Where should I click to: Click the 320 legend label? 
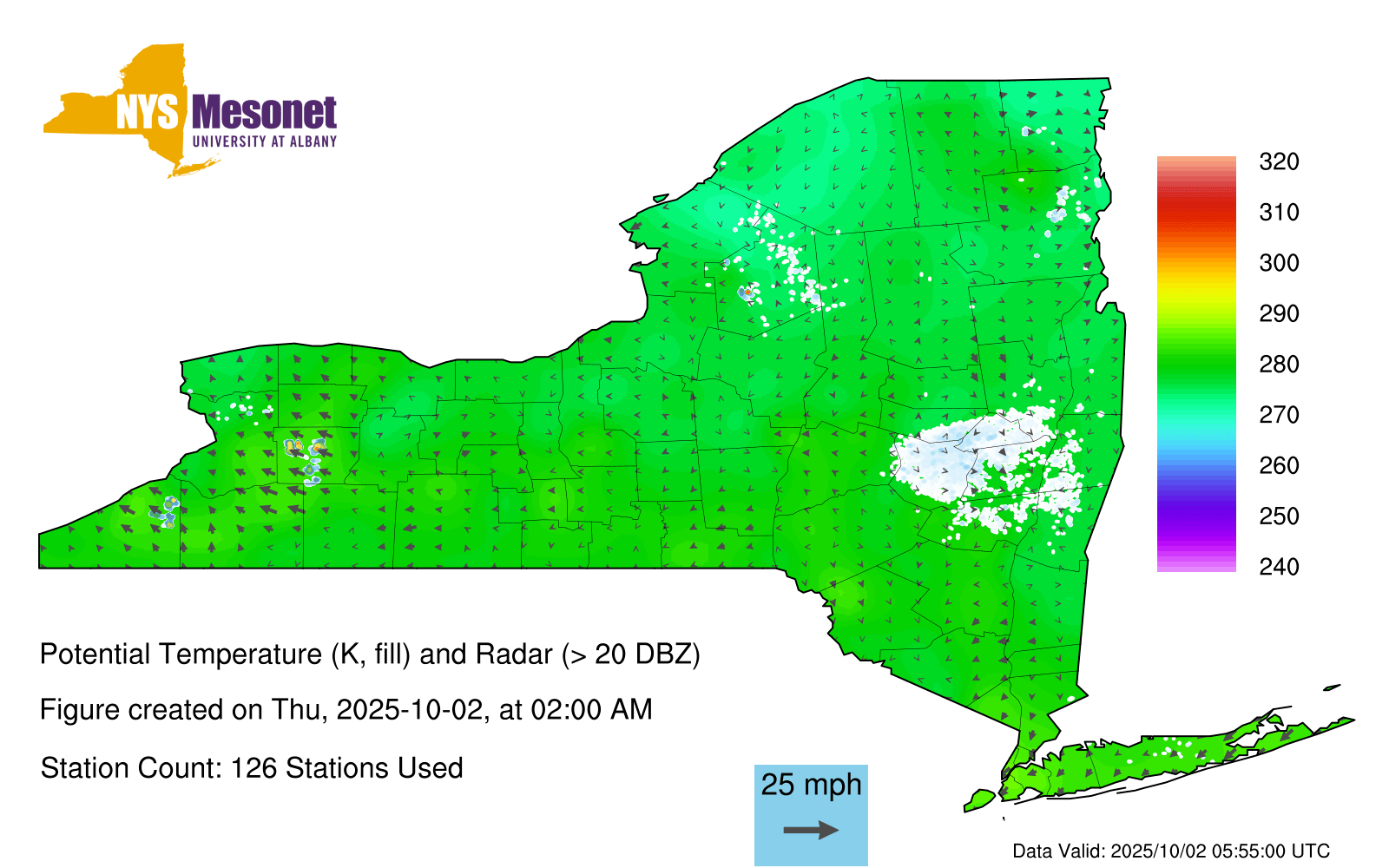tap(1279, 161)
